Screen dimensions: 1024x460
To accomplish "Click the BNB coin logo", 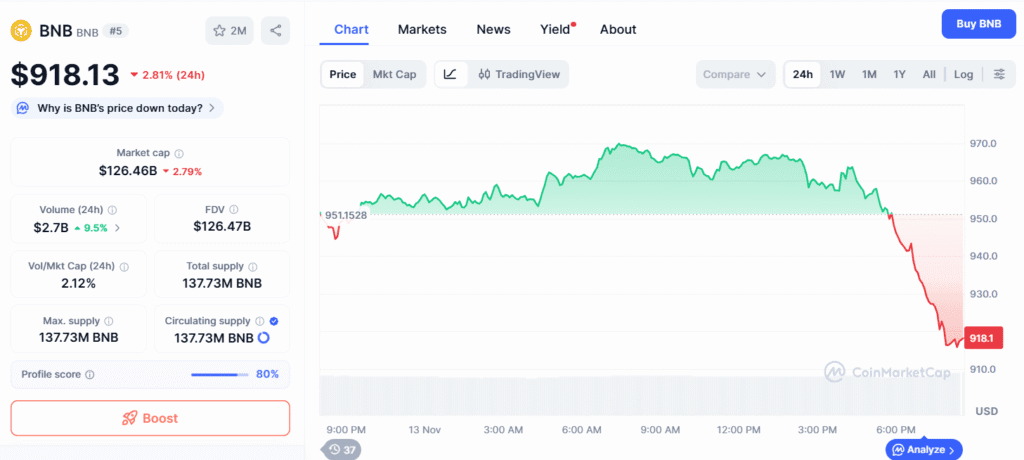I will (x=21, y=30).
